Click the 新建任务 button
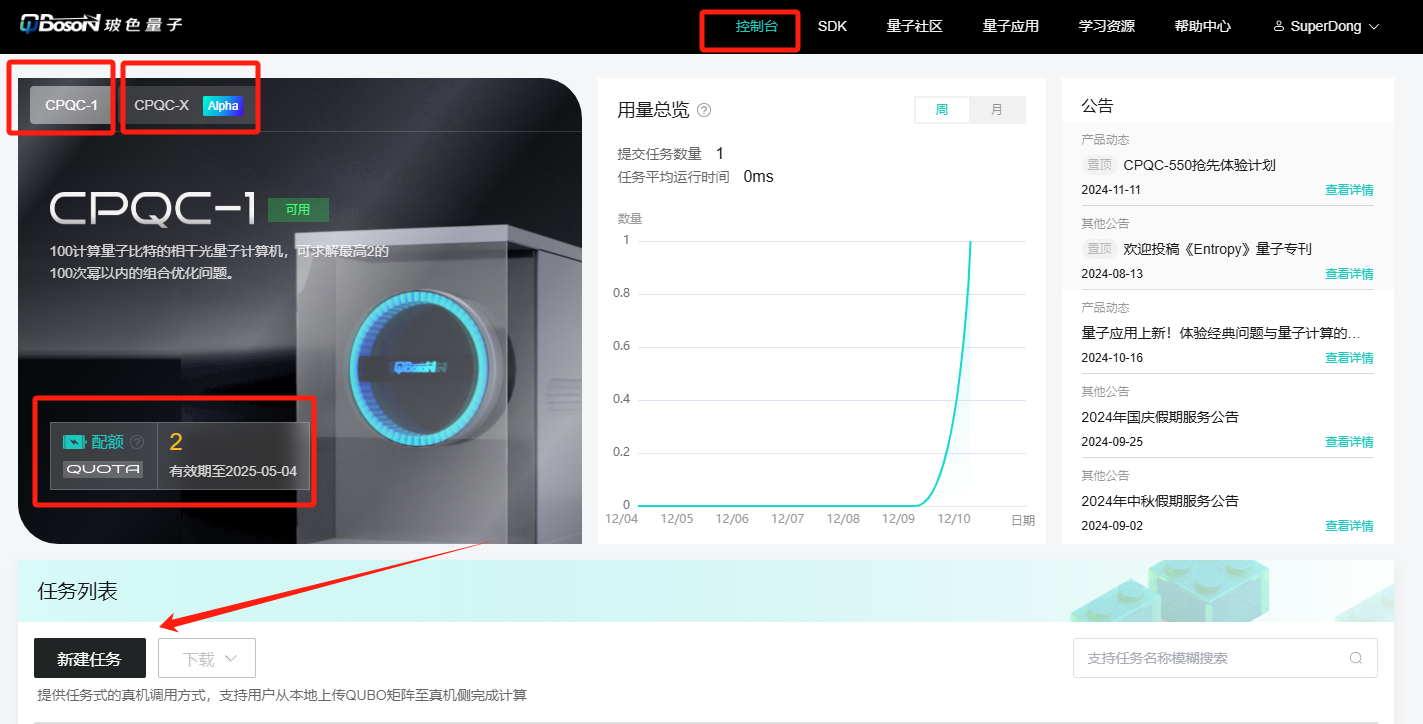The width and height of the screenshot is (1423, 724). 90,659
